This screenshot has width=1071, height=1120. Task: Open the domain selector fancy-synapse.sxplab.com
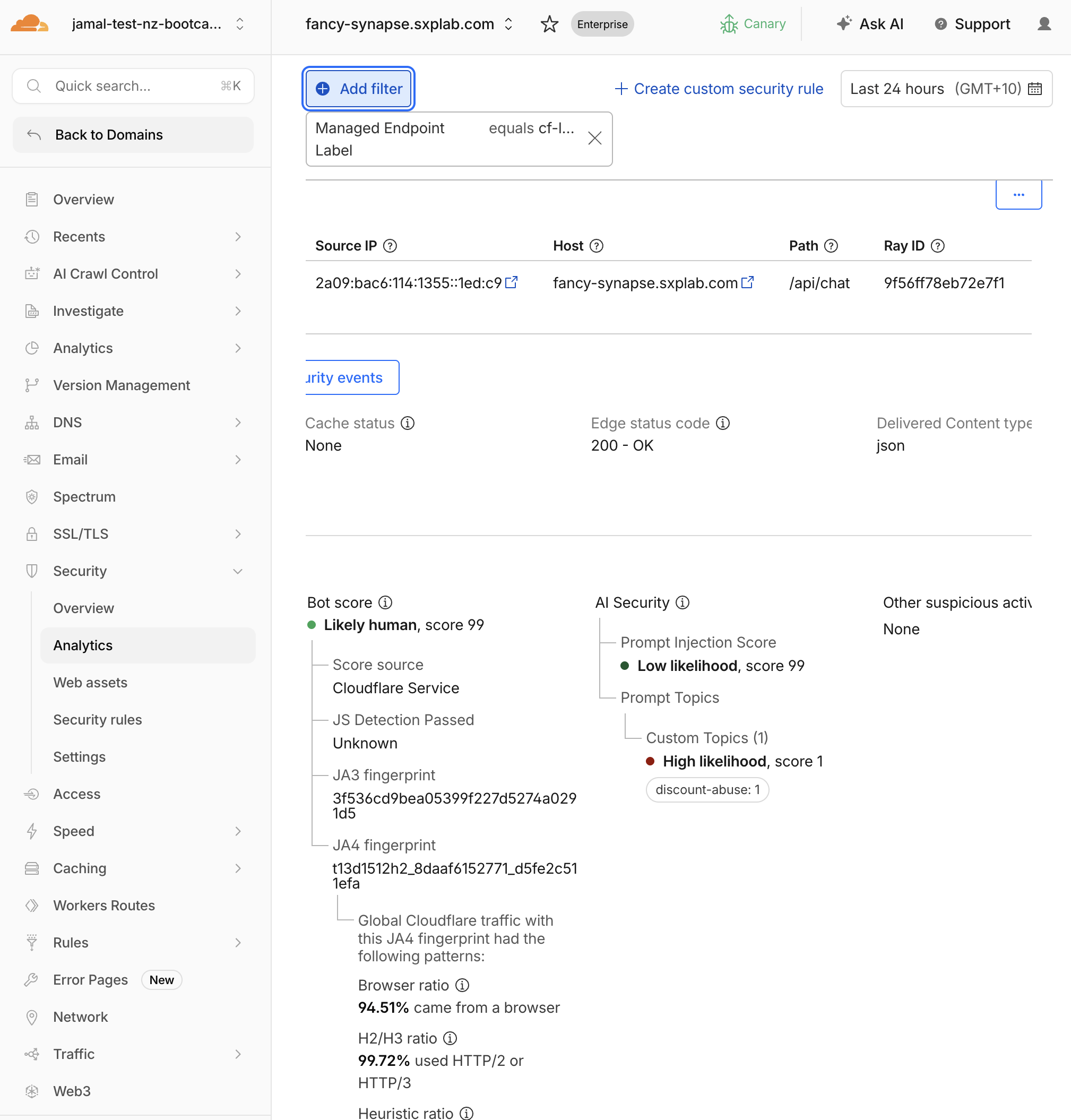click(409, 24)
